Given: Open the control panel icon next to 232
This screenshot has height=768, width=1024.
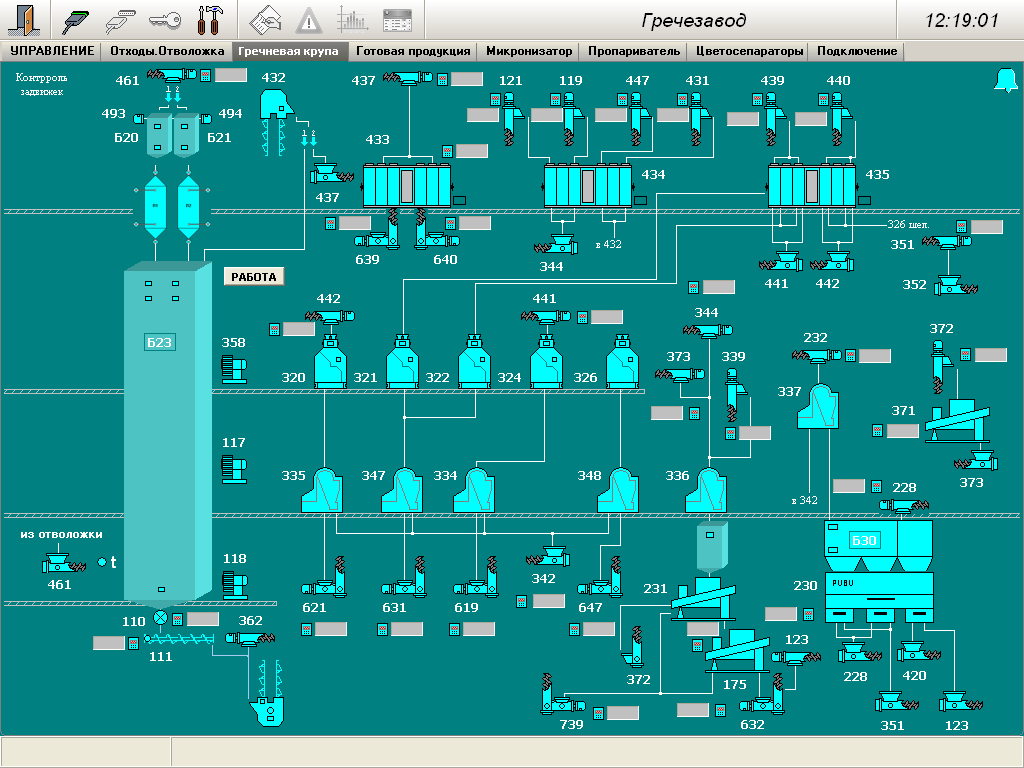Looking at the screenshot, I should coord(850,355).
